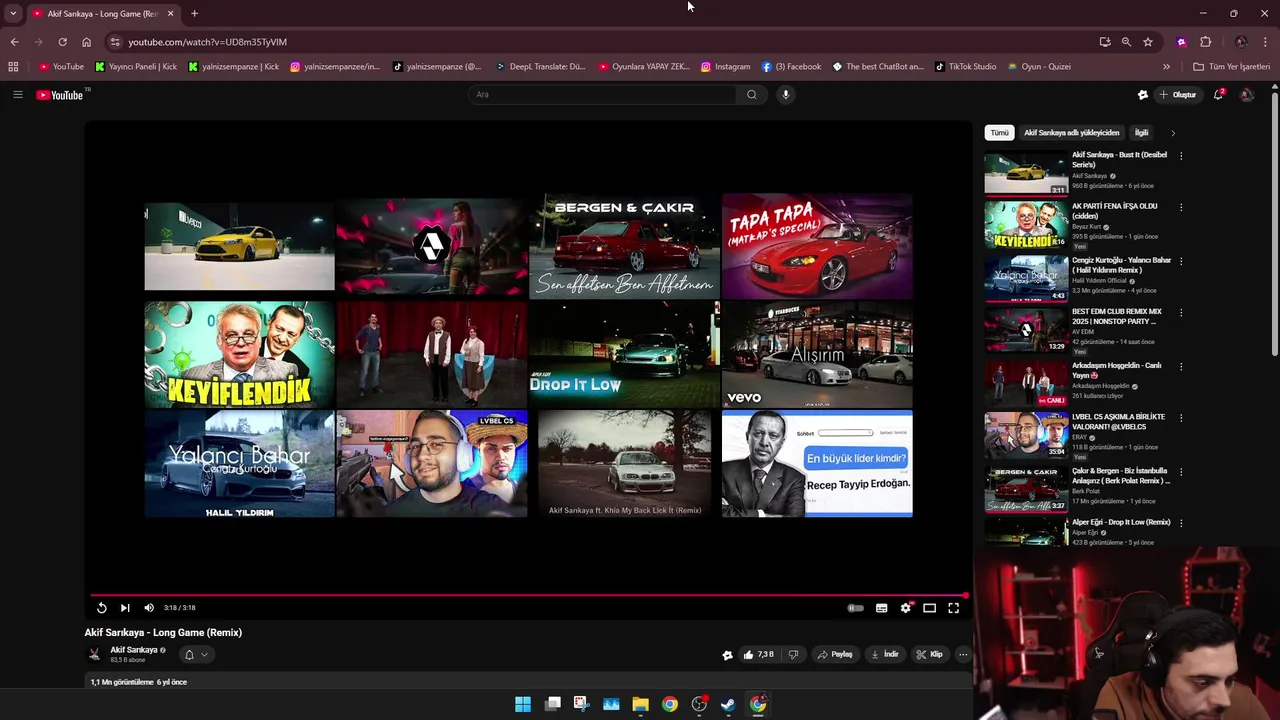The image size is (1280, 720).
Task: Open Steam from the taskbar
Action: (728, 704)
